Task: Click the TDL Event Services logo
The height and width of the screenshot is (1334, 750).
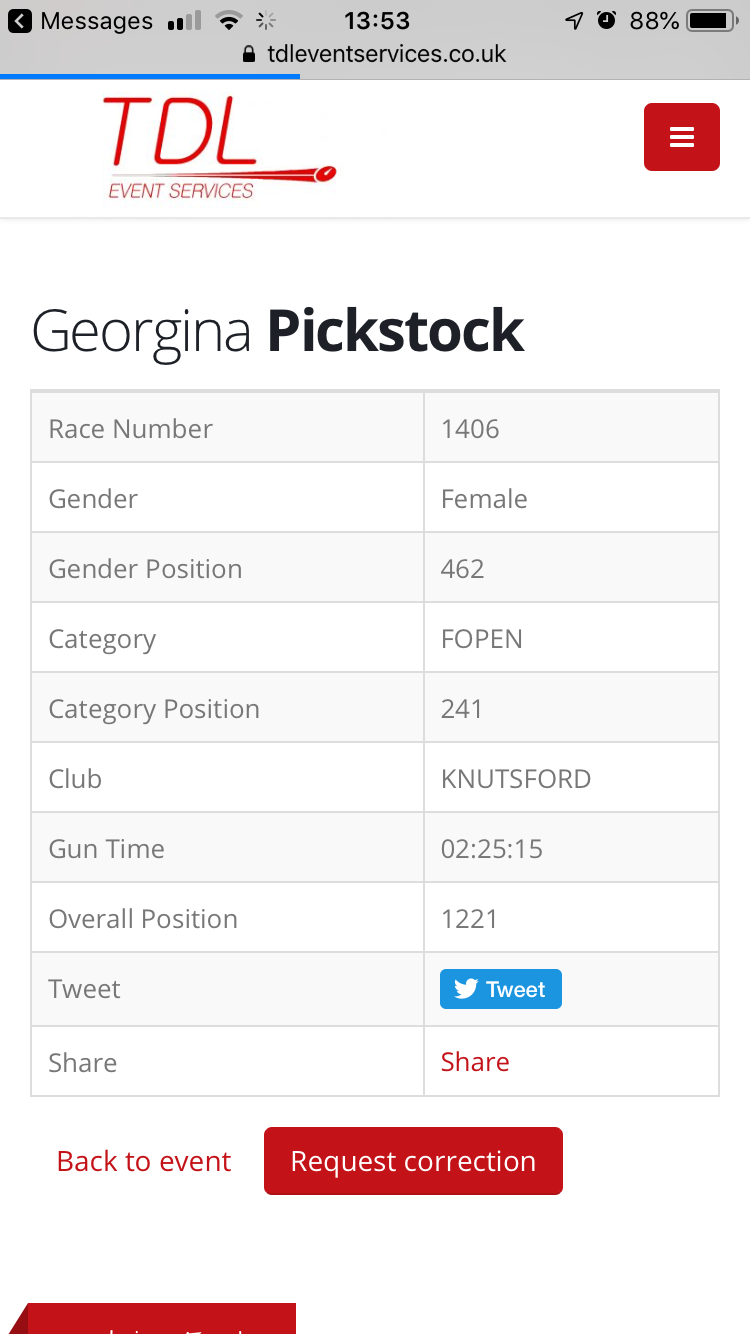Action: point(220,148)
